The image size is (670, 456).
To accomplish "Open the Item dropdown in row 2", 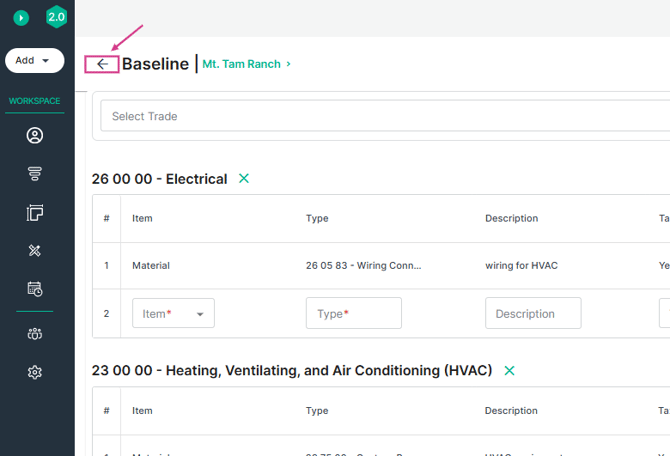I will 173,313.
